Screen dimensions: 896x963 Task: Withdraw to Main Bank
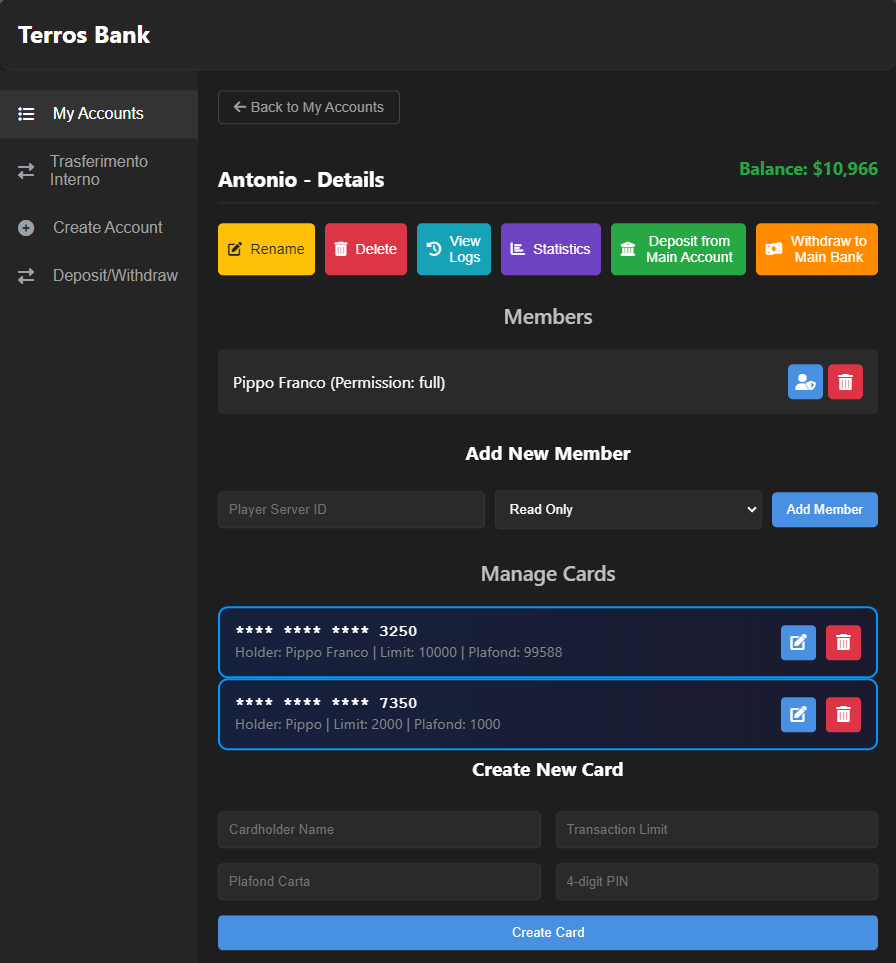(x=816, y=249)
